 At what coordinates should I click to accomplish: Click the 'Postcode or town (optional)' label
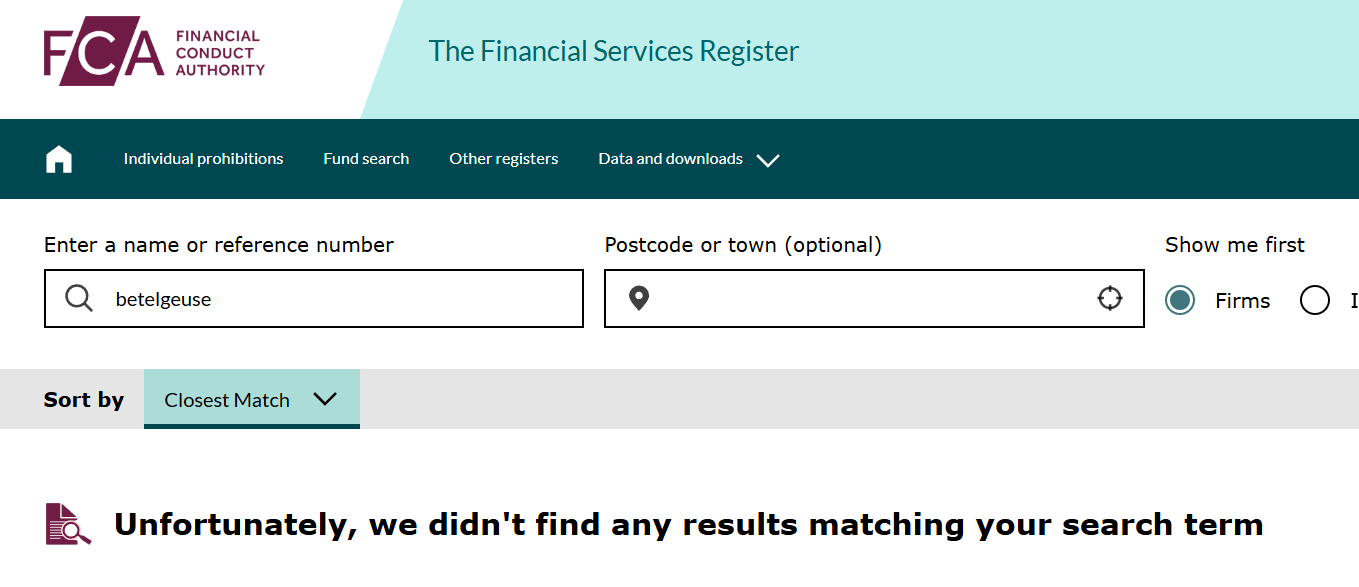(x=743, y=245)
